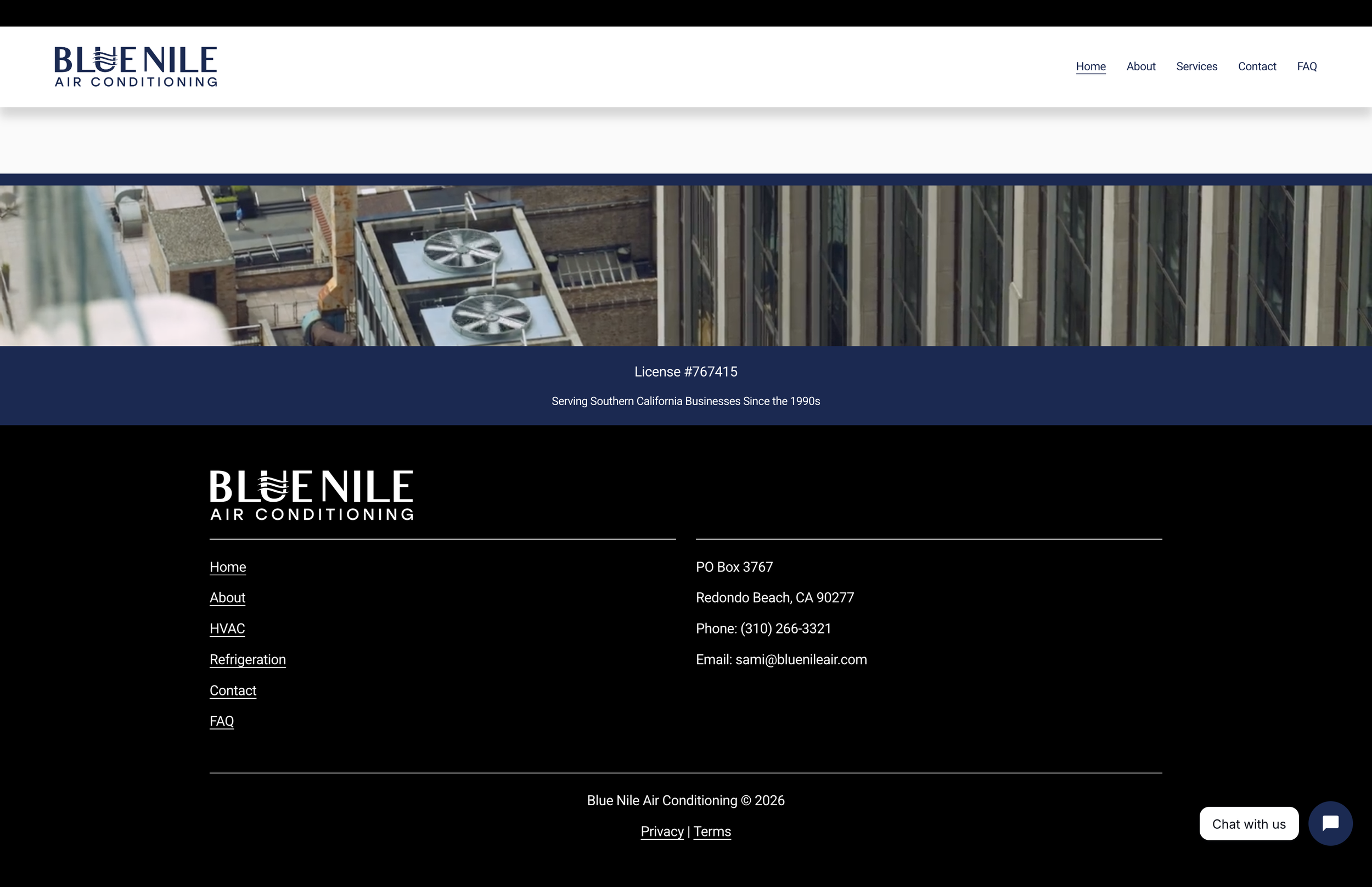Click the email sami@bluenileair.com
Viewport: 1372px width, 887px height.
point(801,660)
